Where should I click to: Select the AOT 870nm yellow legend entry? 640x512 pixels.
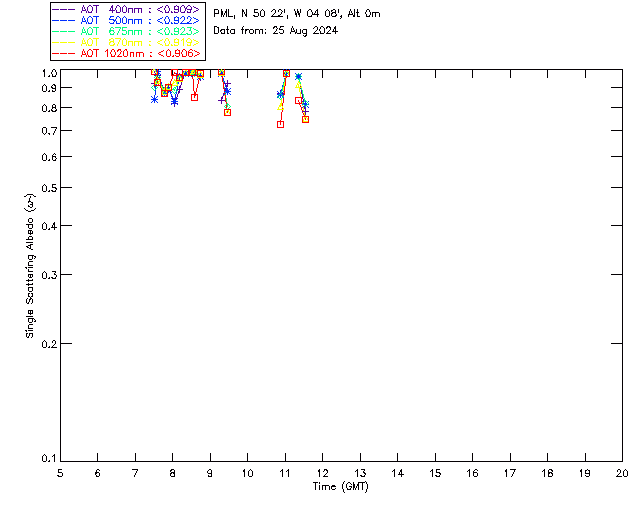click(126, 42)
